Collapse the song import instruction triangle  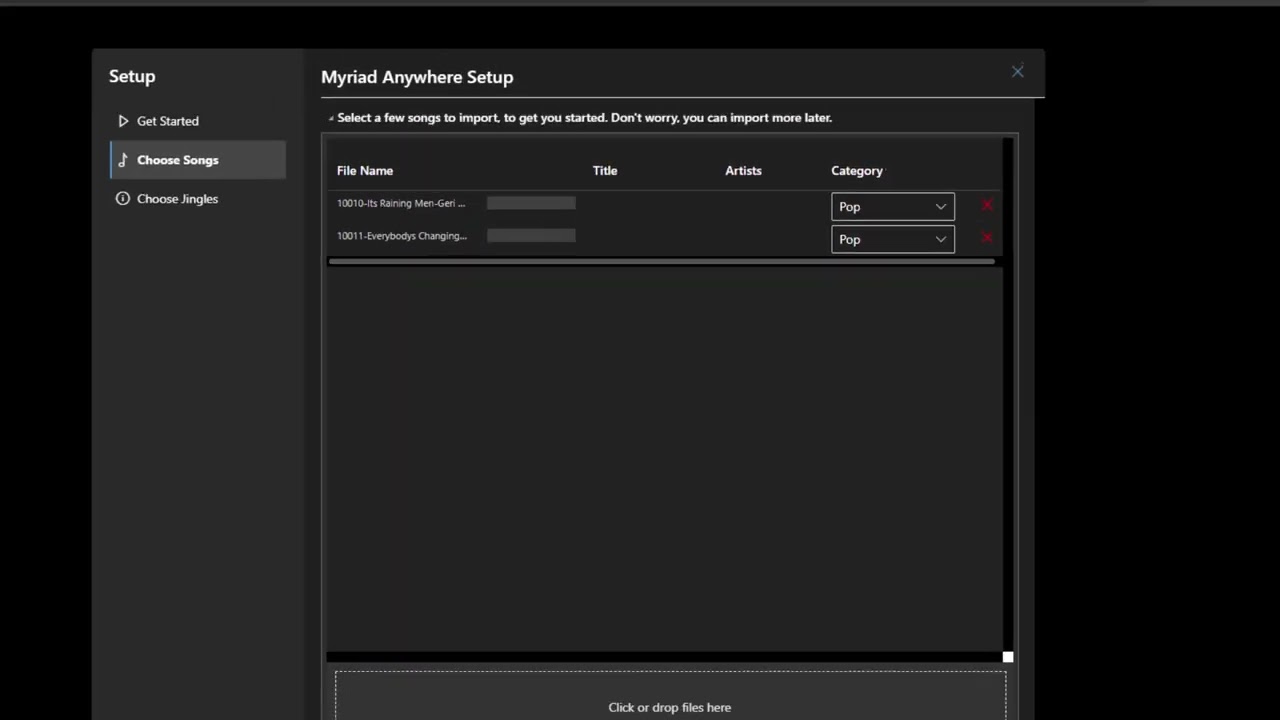(x=331, y=118)
